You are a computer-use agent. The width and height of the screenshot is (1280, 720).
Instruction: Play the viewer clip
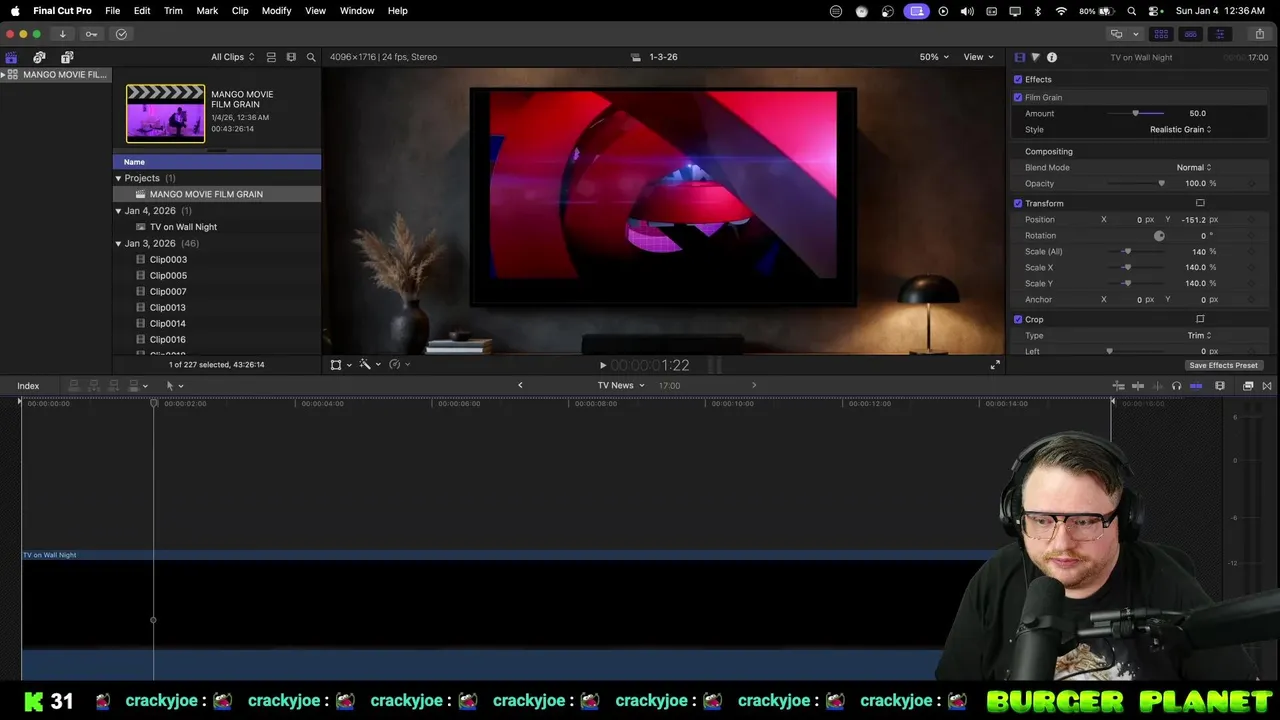602,366
